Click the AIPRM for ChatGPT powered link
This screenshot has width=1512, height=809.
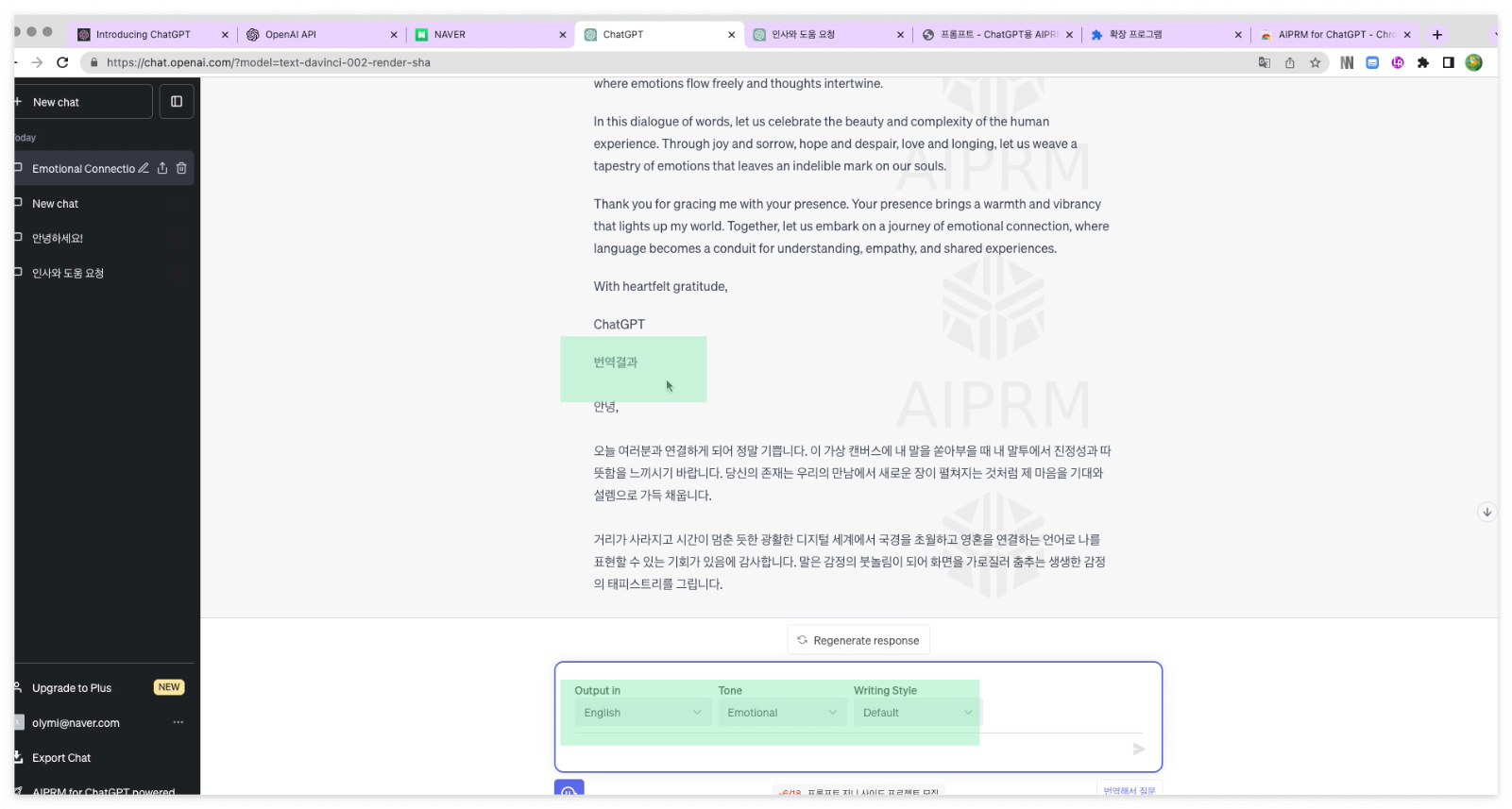104,791
